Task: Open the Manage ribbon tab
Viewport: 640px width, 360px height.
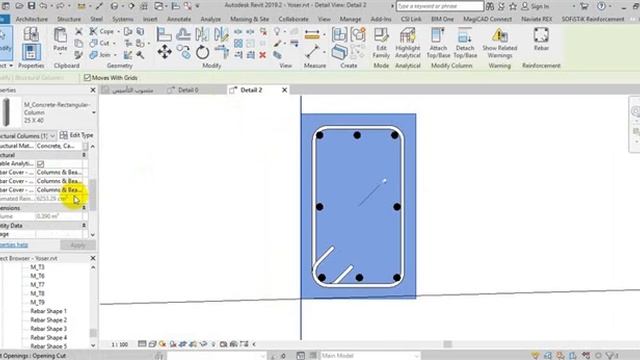Action: click(350, 19)
